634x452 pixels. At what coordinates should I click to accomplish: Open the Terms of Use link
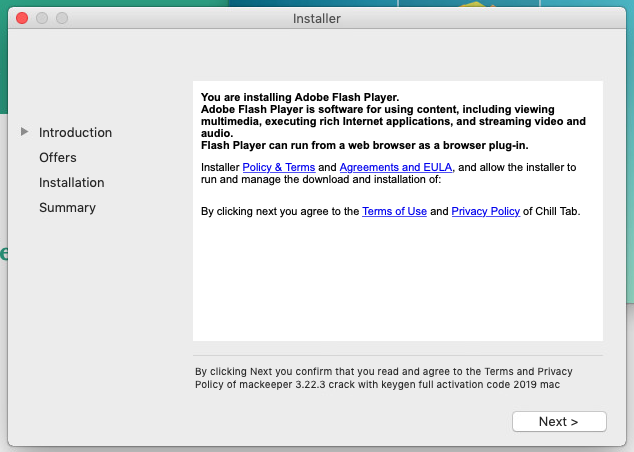click(x=394, y=211)
